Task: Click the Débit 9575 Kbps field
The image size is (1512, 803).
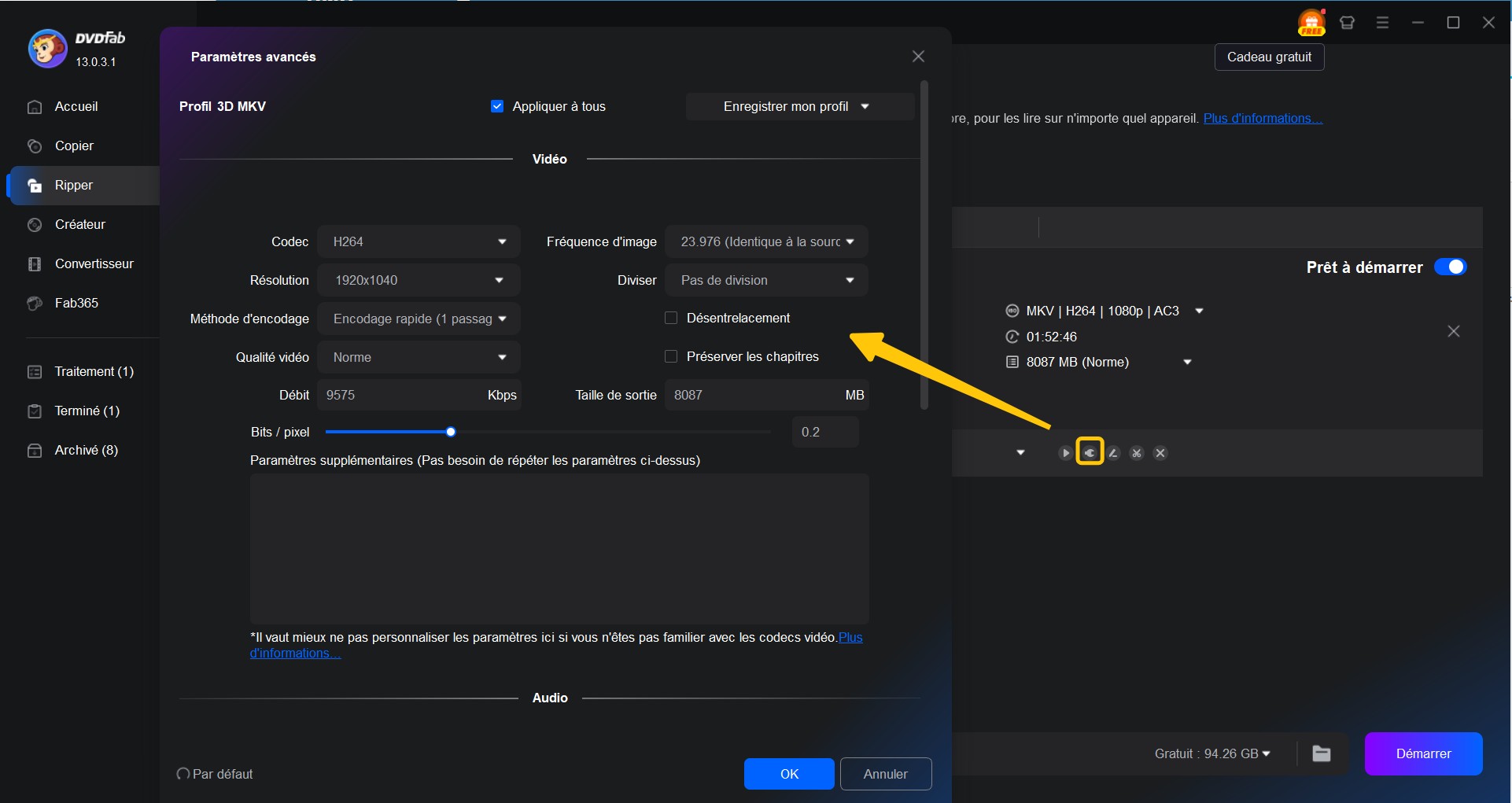Action: tap(419, 395)
